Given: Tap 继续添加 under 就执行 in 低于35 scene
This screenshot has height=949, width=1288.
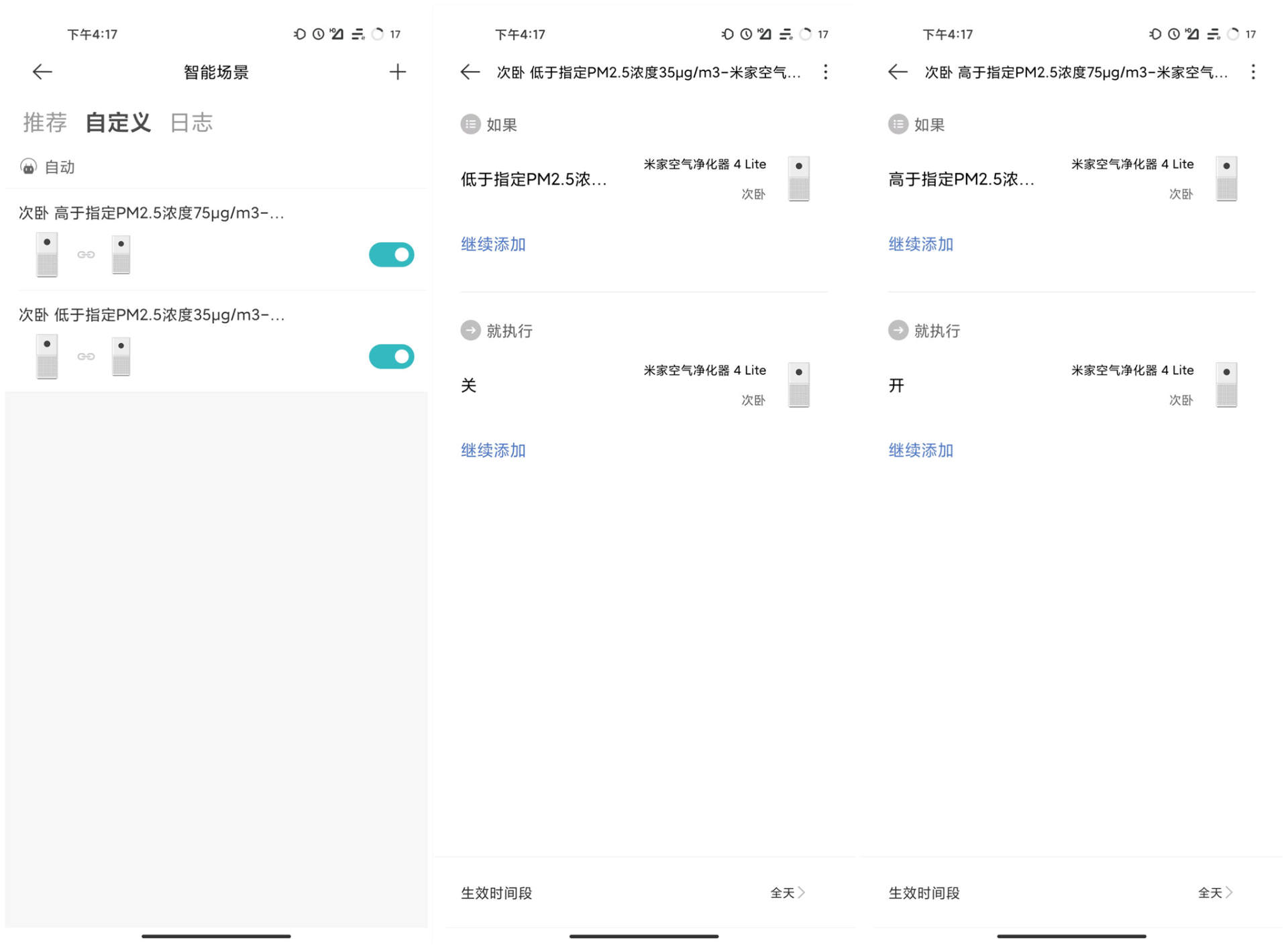Looking at the screenshot, I should pos(493,450).
